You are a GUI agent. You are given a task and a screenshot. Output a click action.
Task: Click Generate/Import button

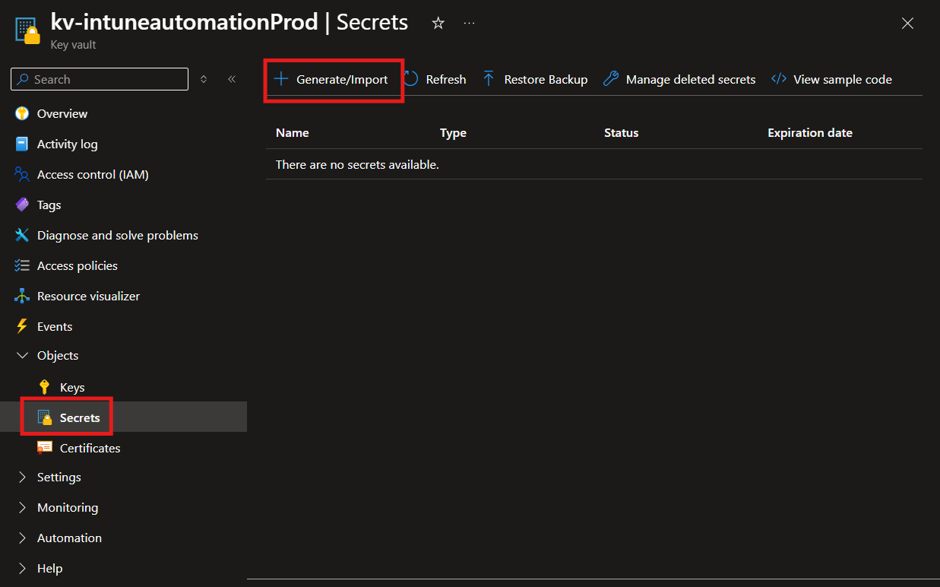[x=332, y=79]
